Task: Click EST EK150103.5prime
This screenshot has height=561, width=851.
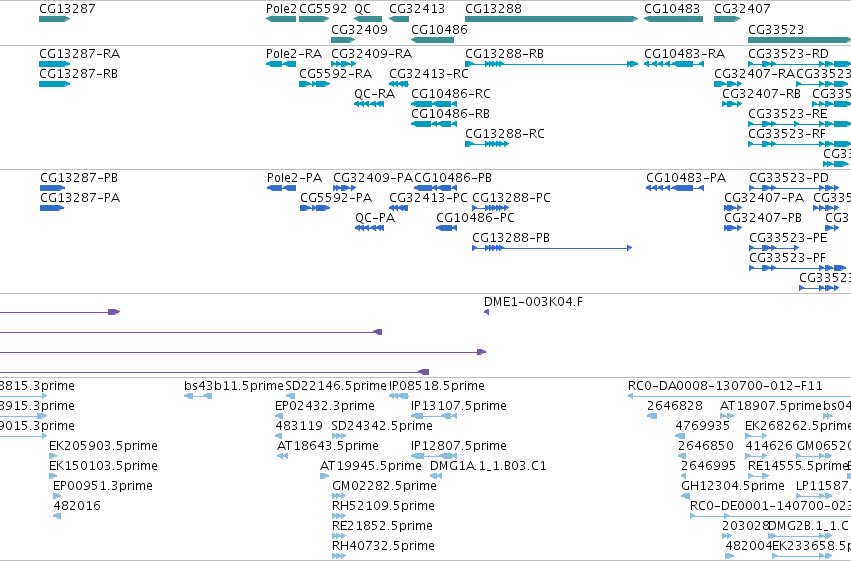Action: tap(103, 467)
